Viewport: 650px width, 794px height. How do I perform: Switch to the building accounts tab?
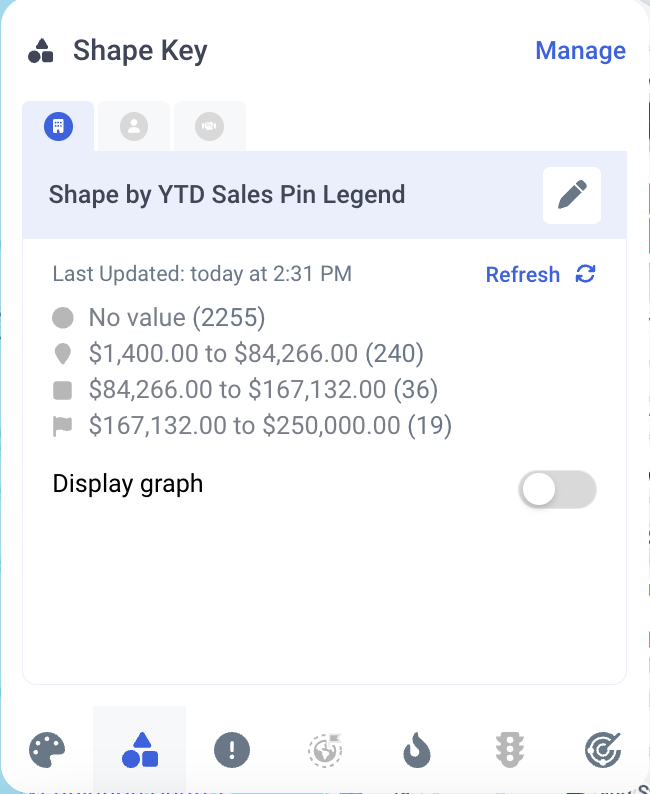(58, 127)
